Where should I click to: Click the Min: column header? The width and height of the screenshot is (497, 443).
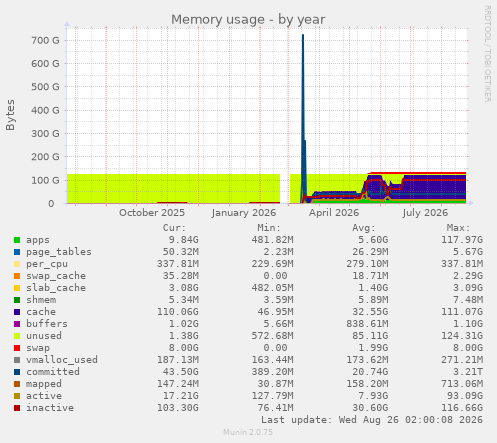tap(269, 228)
